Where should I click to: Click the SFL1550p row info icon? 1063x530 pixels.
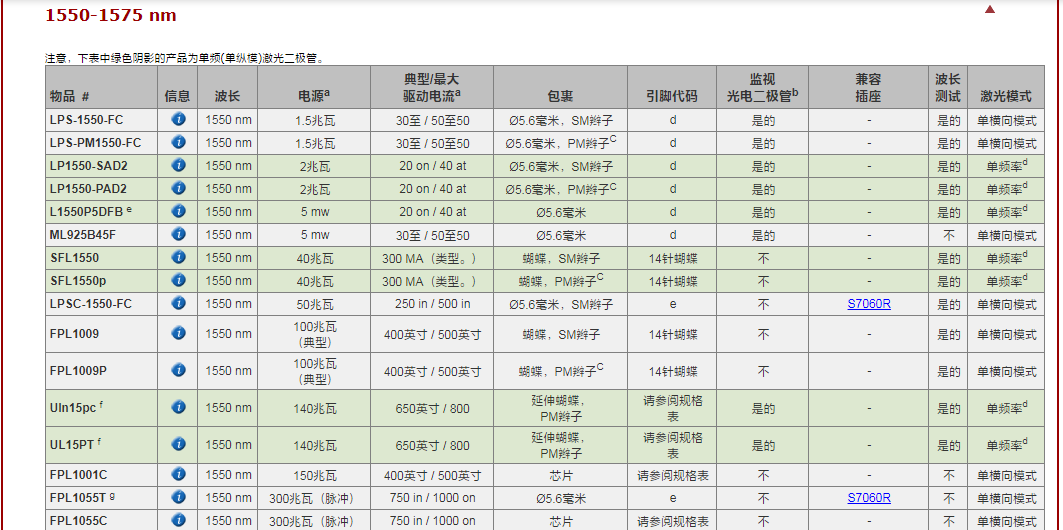(178, 281)
